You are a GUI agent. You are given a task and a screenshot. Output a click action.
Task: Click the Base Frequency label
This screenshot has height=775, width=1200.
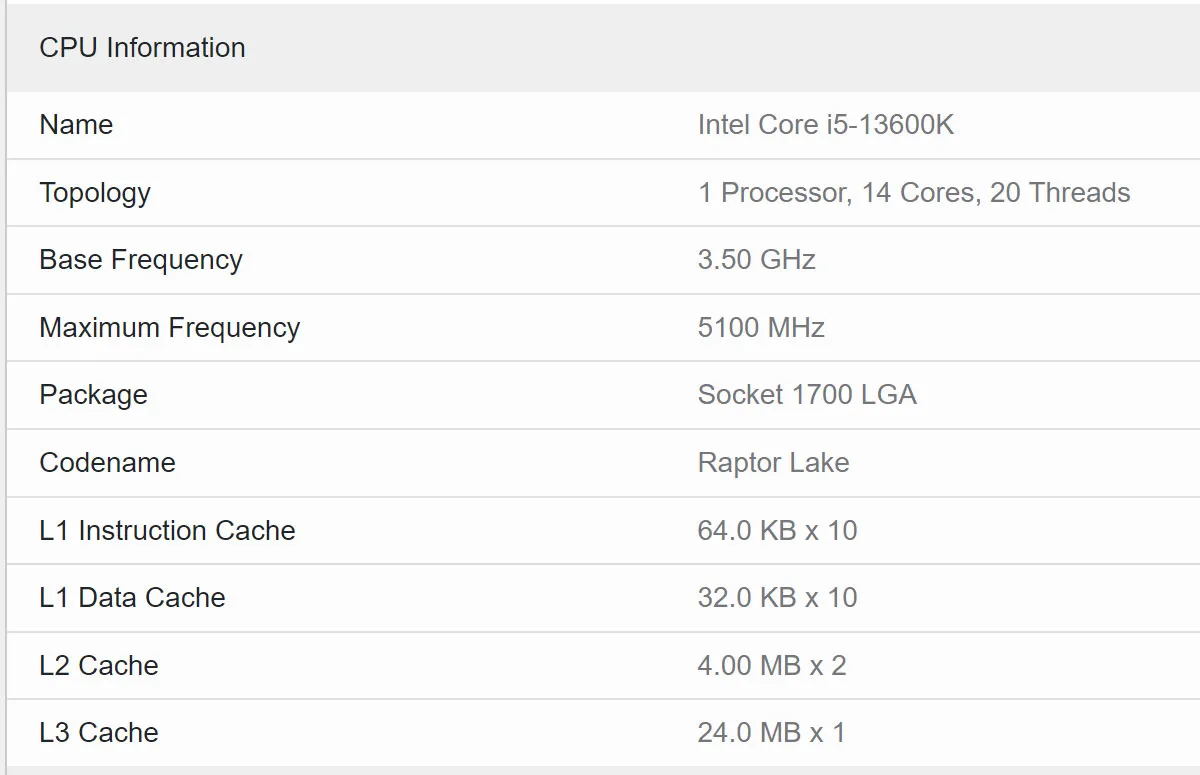click(x=141, y=260)
